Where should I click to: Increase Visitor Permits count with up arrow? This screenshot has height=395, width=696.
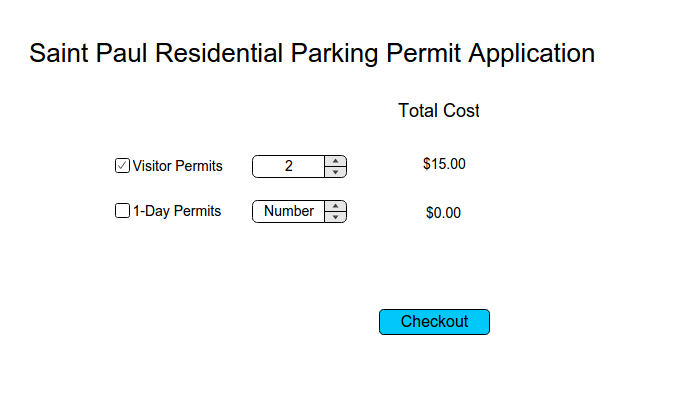coord(336,161)
